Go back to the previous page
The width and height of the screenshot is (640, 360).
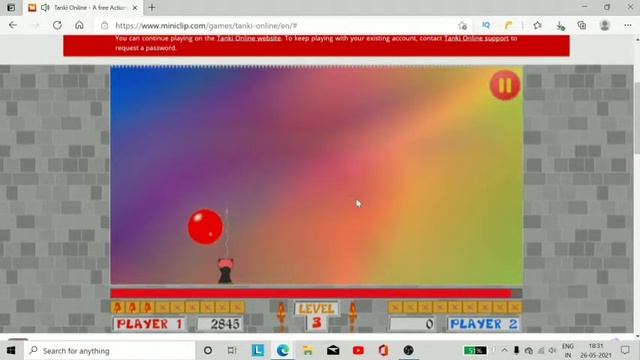click(13, 25)
